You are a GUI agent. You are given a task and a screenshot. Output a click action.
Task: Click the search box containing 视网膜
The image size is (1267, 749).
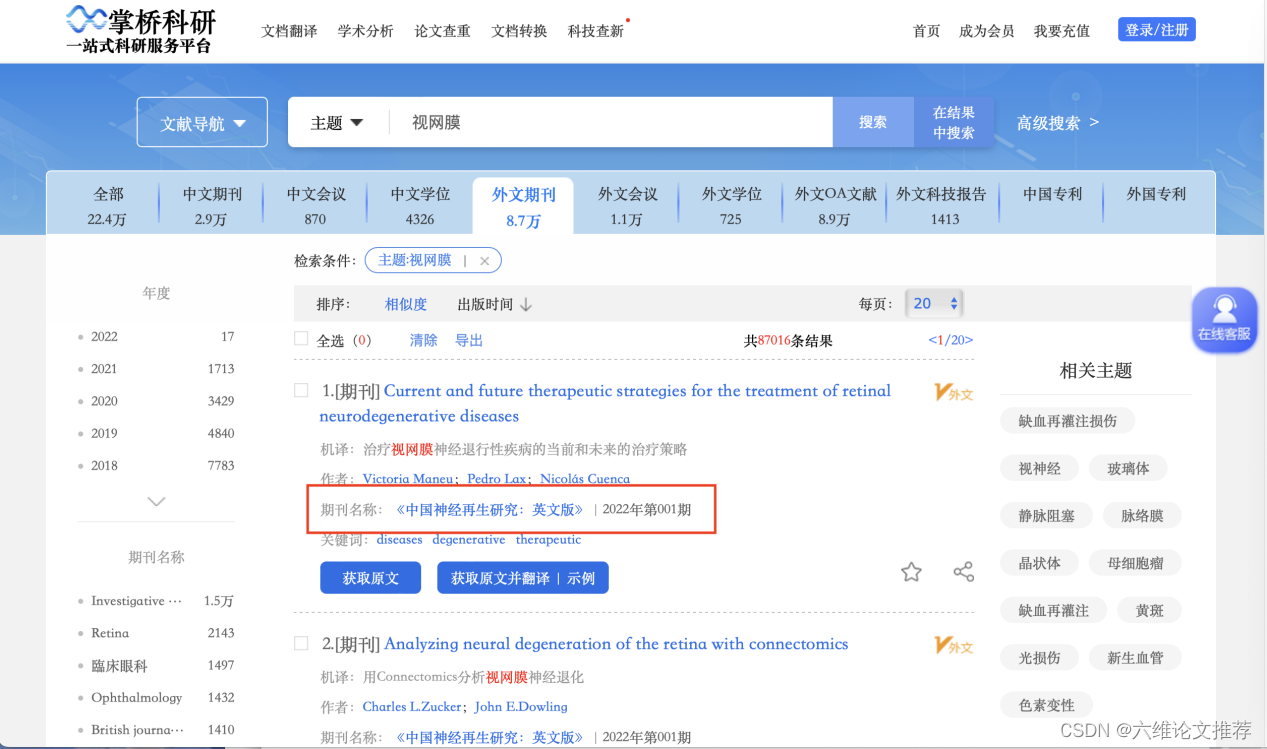click(610, 122)
